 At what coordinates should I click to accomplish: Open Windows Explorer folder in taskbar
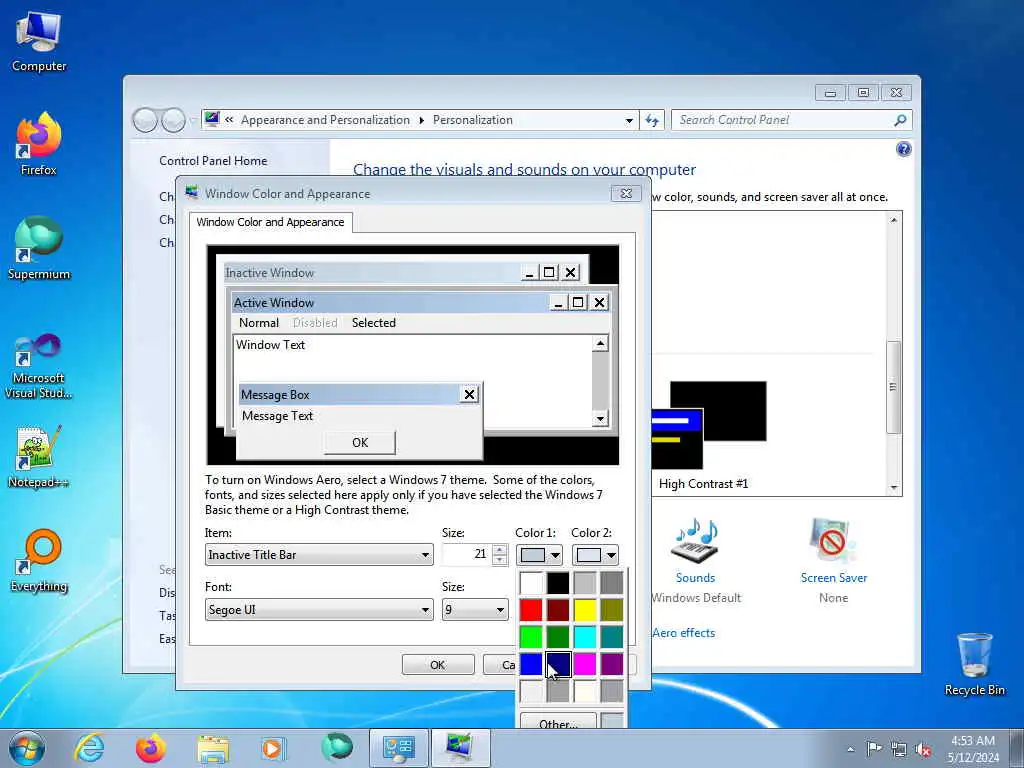pos(213,748)
